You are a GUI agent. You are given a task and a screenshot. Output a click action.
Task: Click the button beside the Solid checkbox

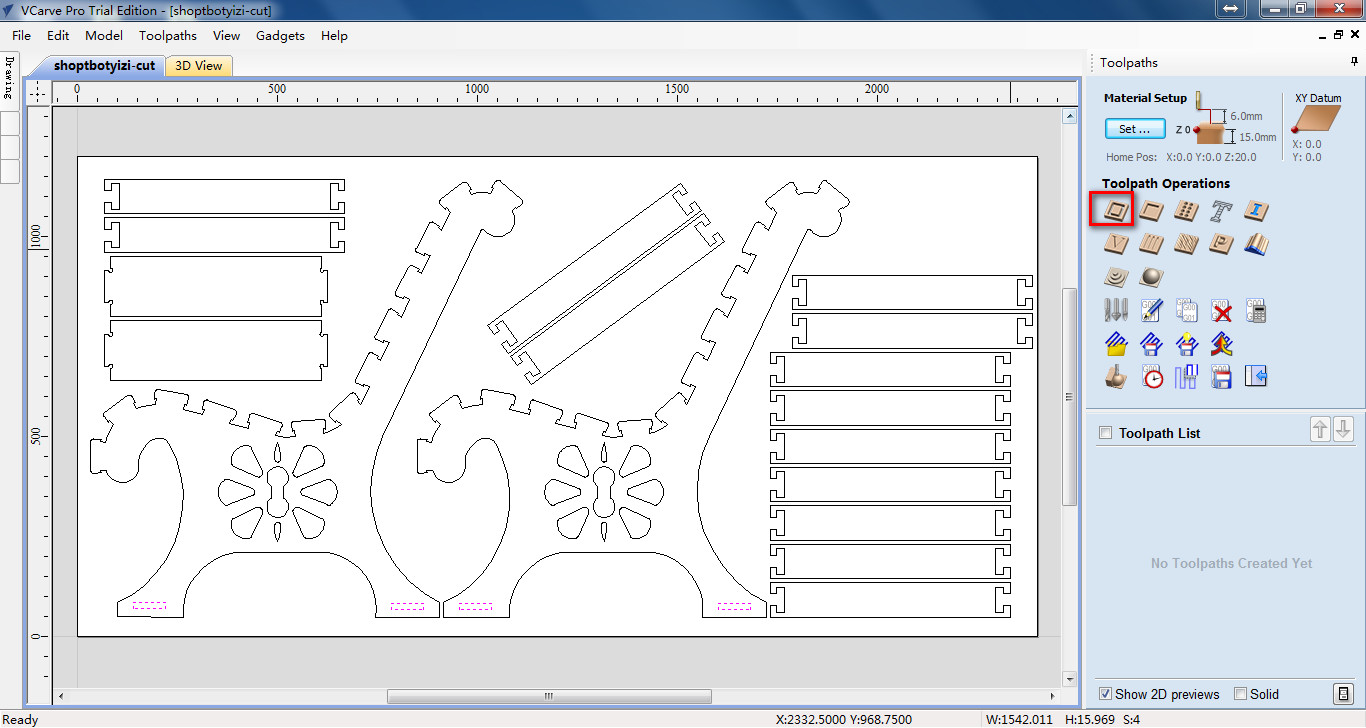(1343, 694)
